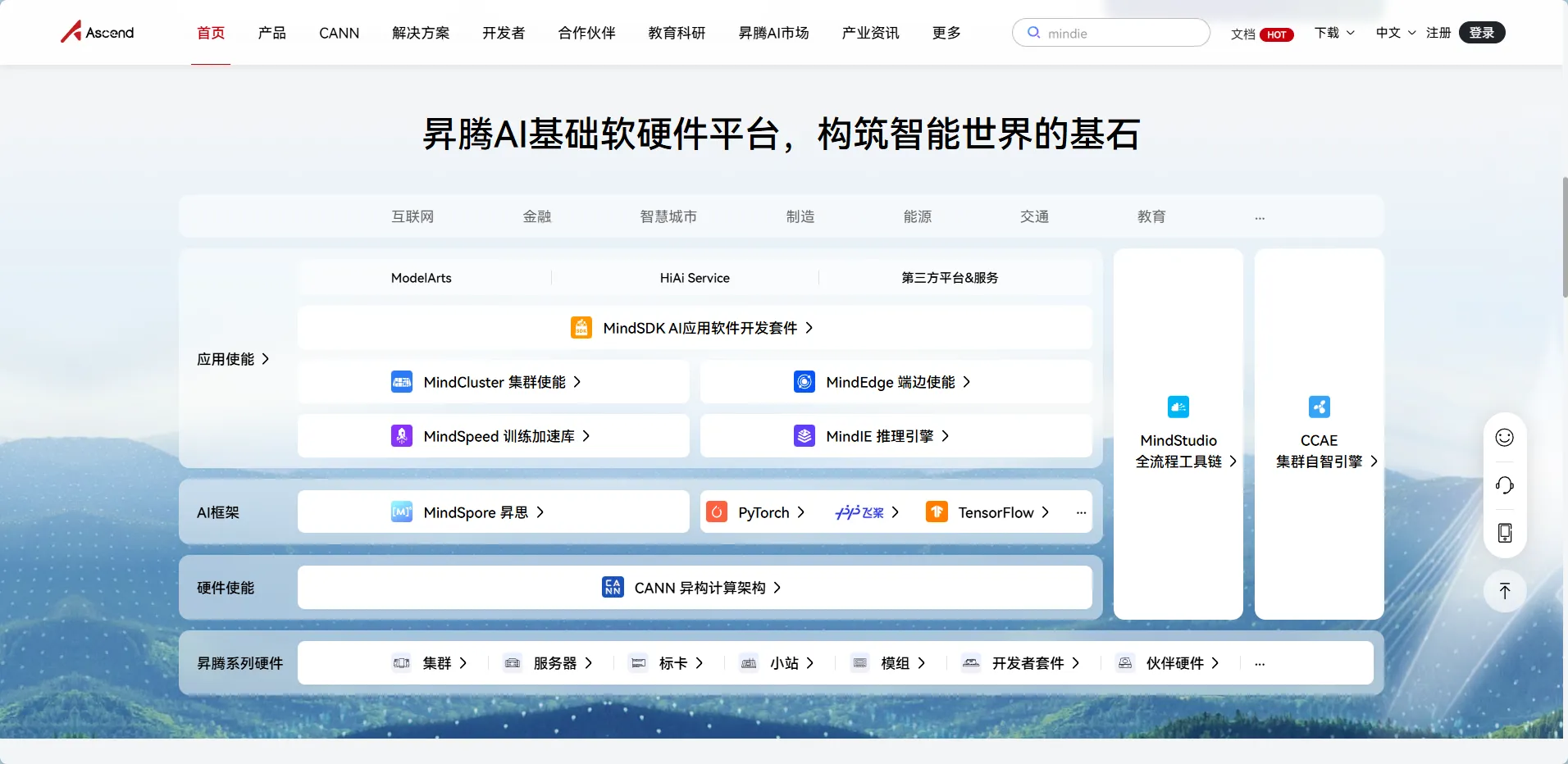Viewport: 1568px width, 764px height.
Task: Click the 登录 login button
Action: [x=1483, y=33]
